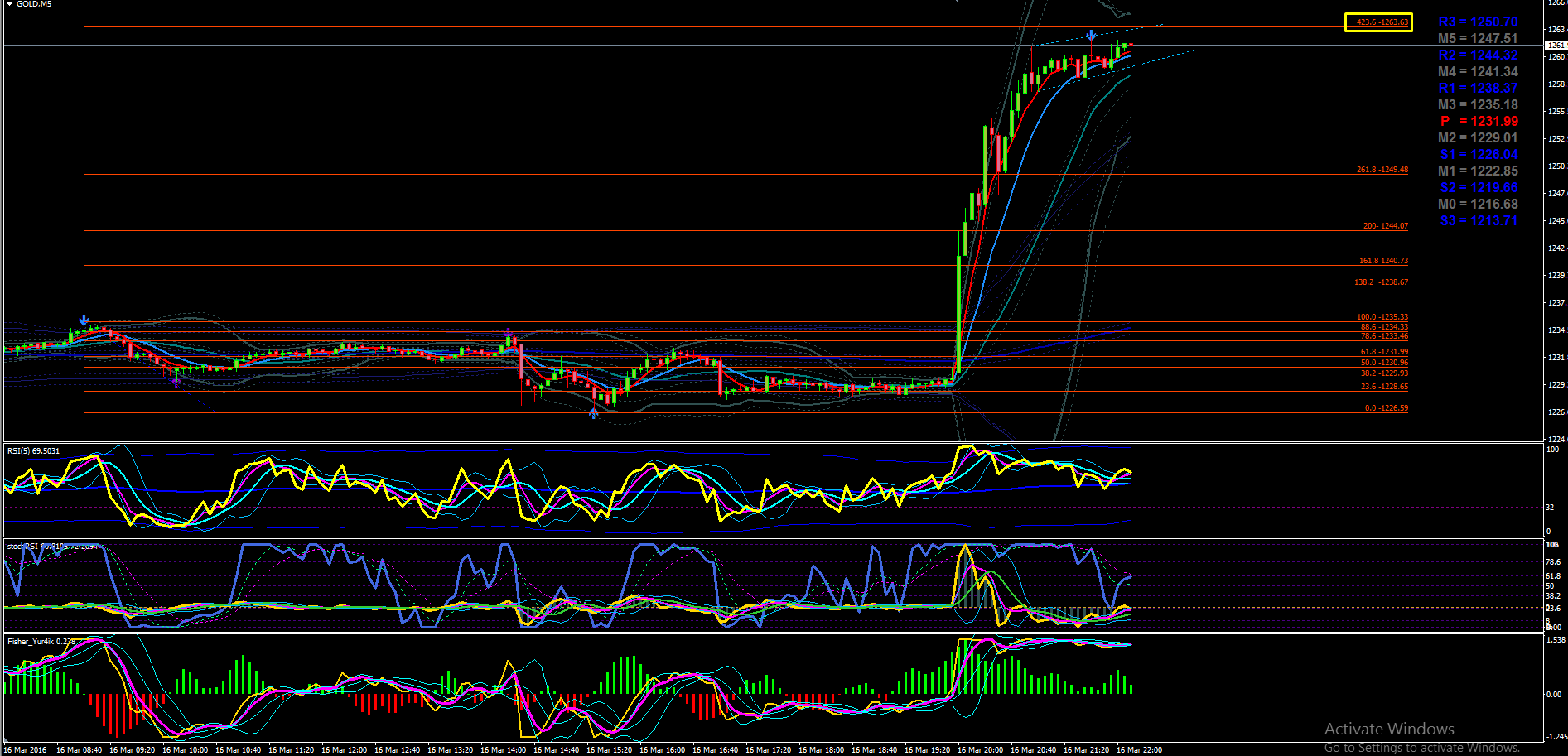Click the M0 = 1216.68 pivot label
Screen dimensions: 1568x756
1478,205
